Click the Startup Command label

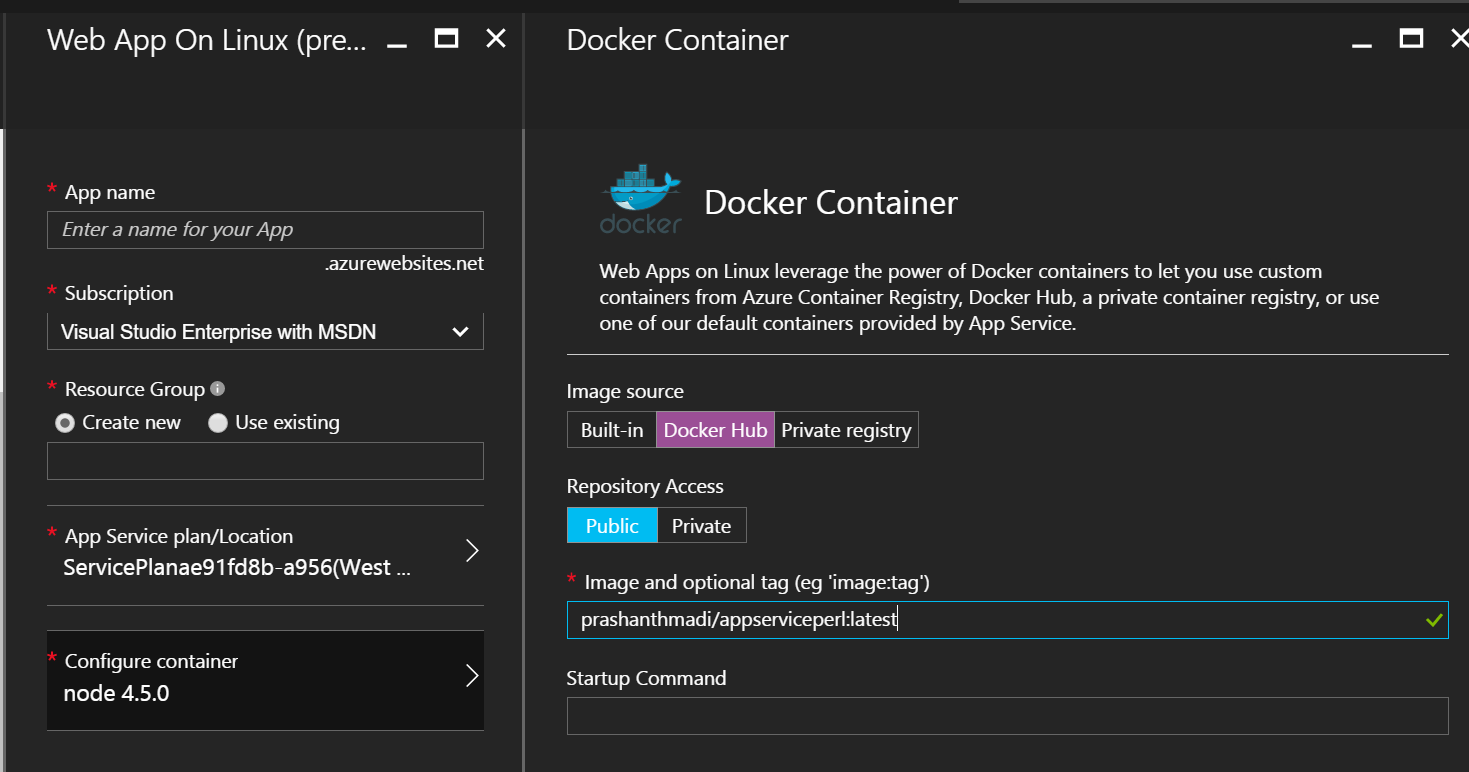point(646,678)
